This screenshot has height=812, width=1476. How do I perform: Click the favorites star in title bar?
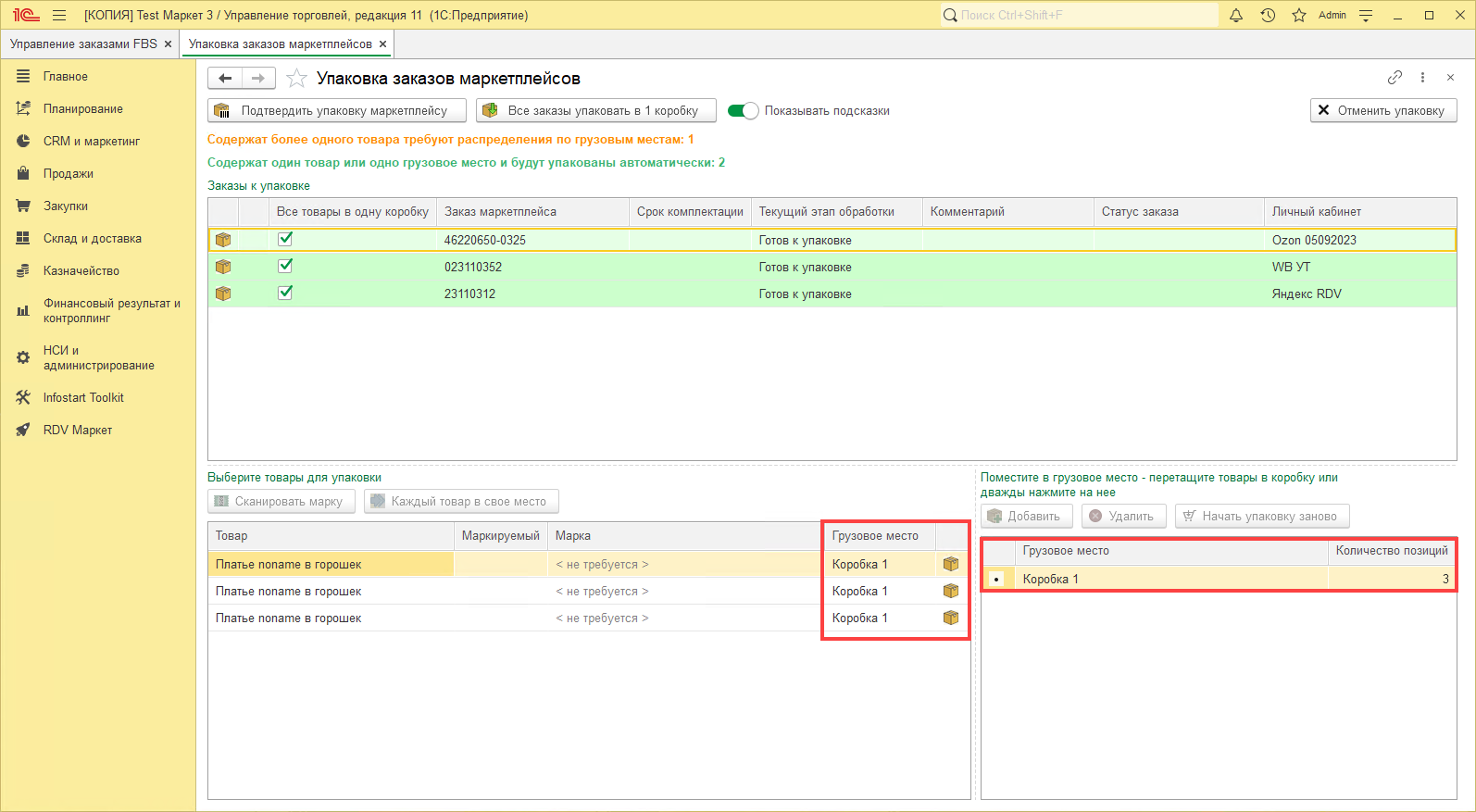[x=1299, y=15]
